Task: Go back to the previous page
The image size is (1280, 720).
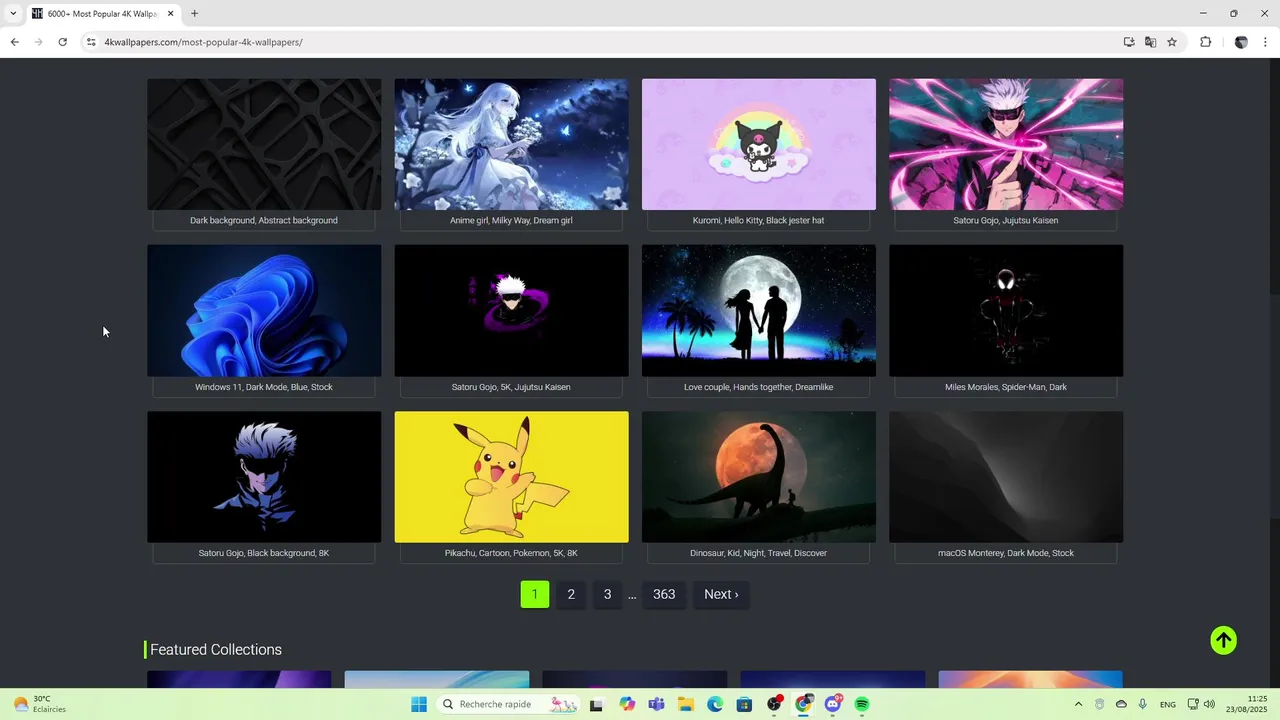Action: point(14,42)
